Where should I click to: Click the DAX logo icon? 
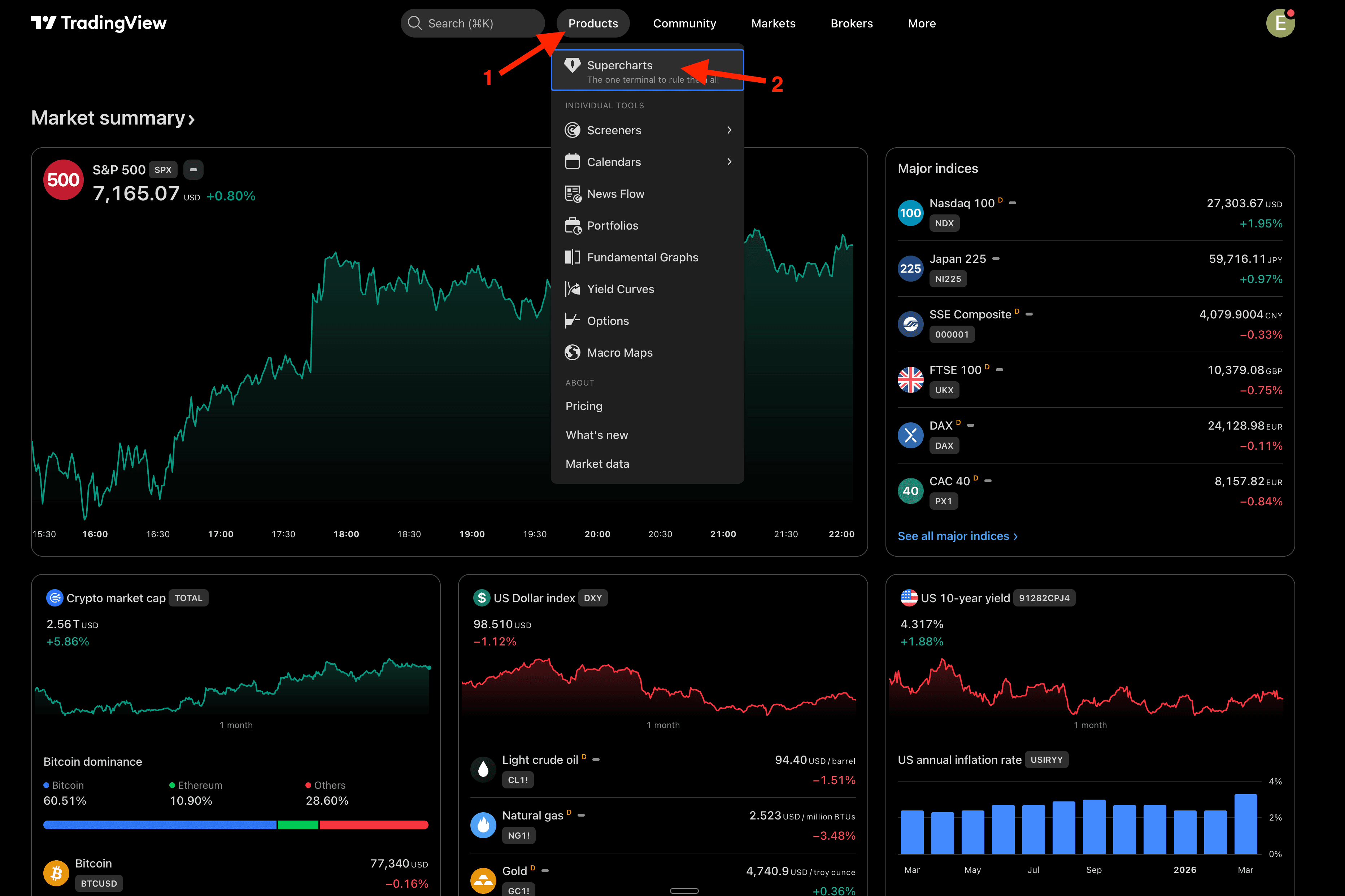pos(910,435)
